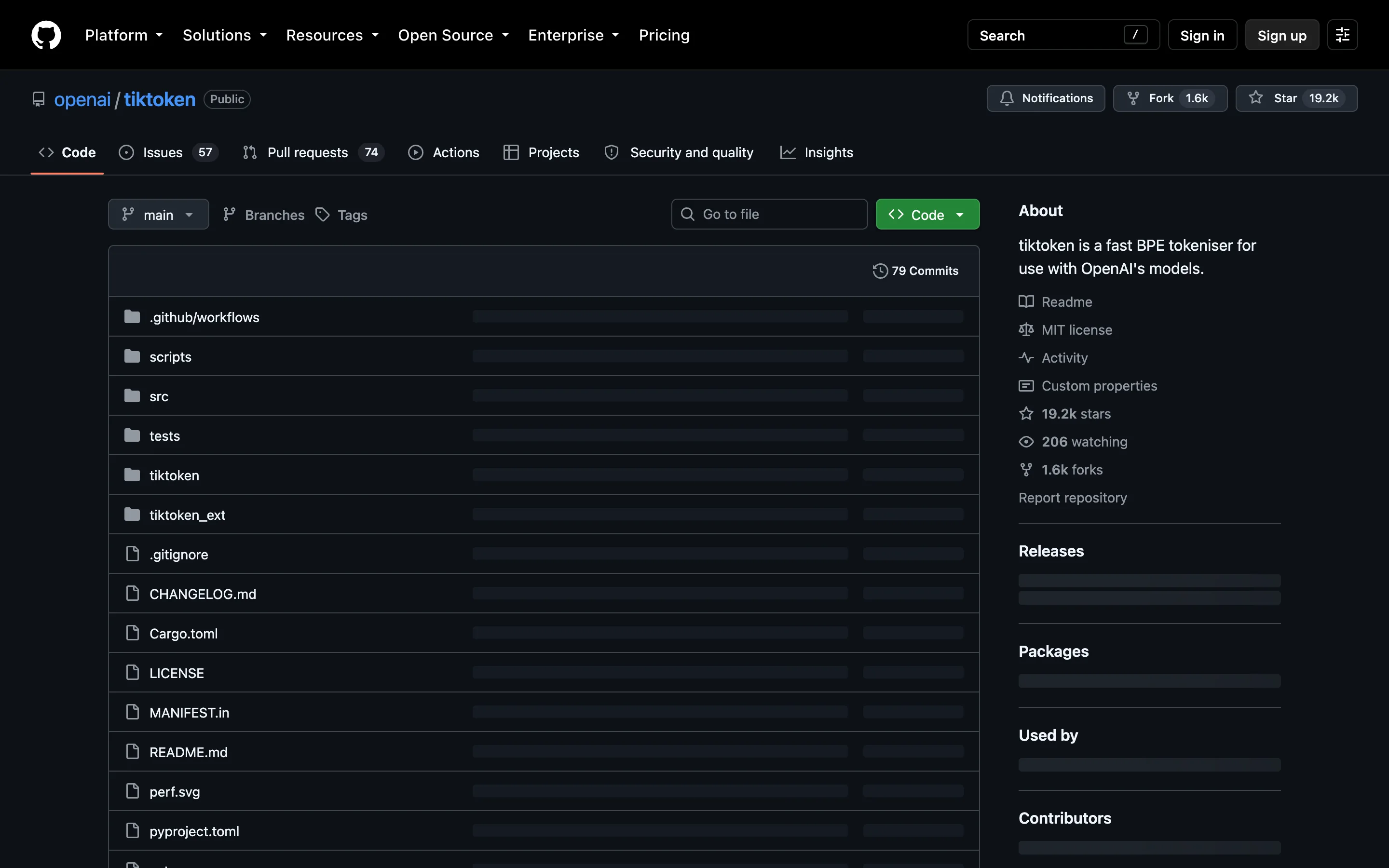Switch to the Issues tab
The image size is (1389, 868).
tap(168, 153)
